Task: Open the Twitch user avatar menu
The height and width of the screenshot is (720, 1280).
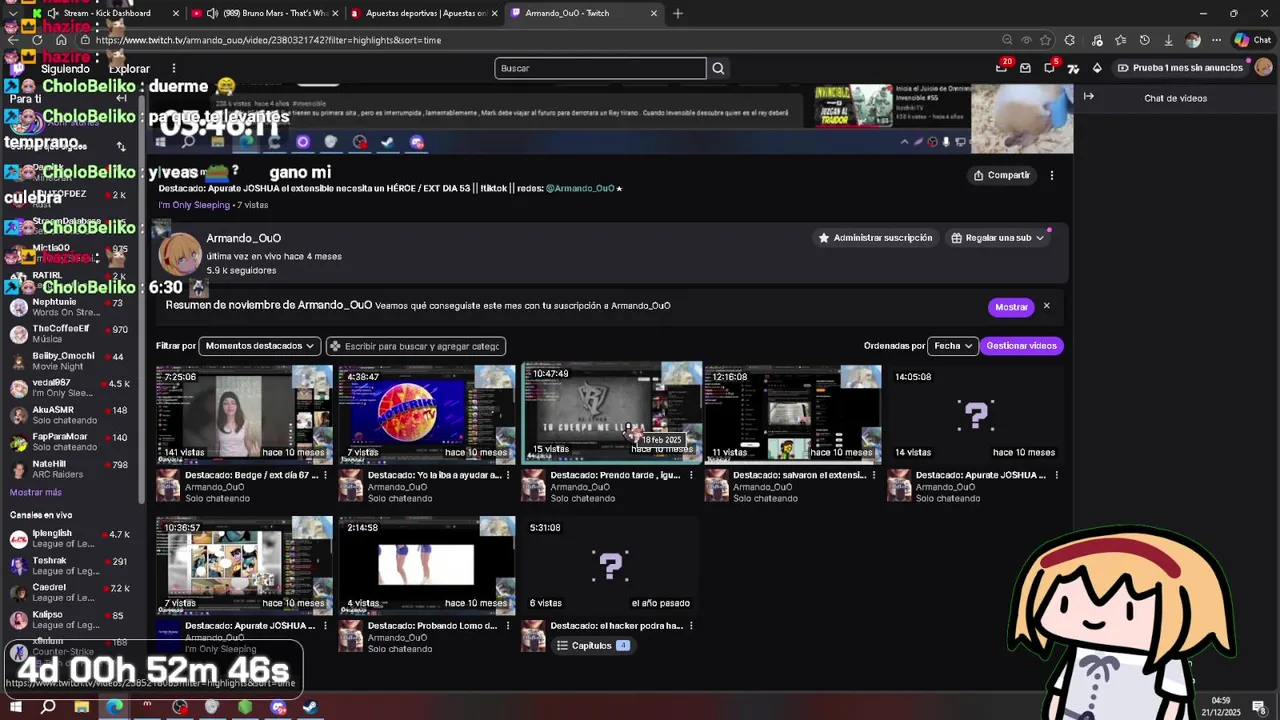Action: (x=1263, y=67)
